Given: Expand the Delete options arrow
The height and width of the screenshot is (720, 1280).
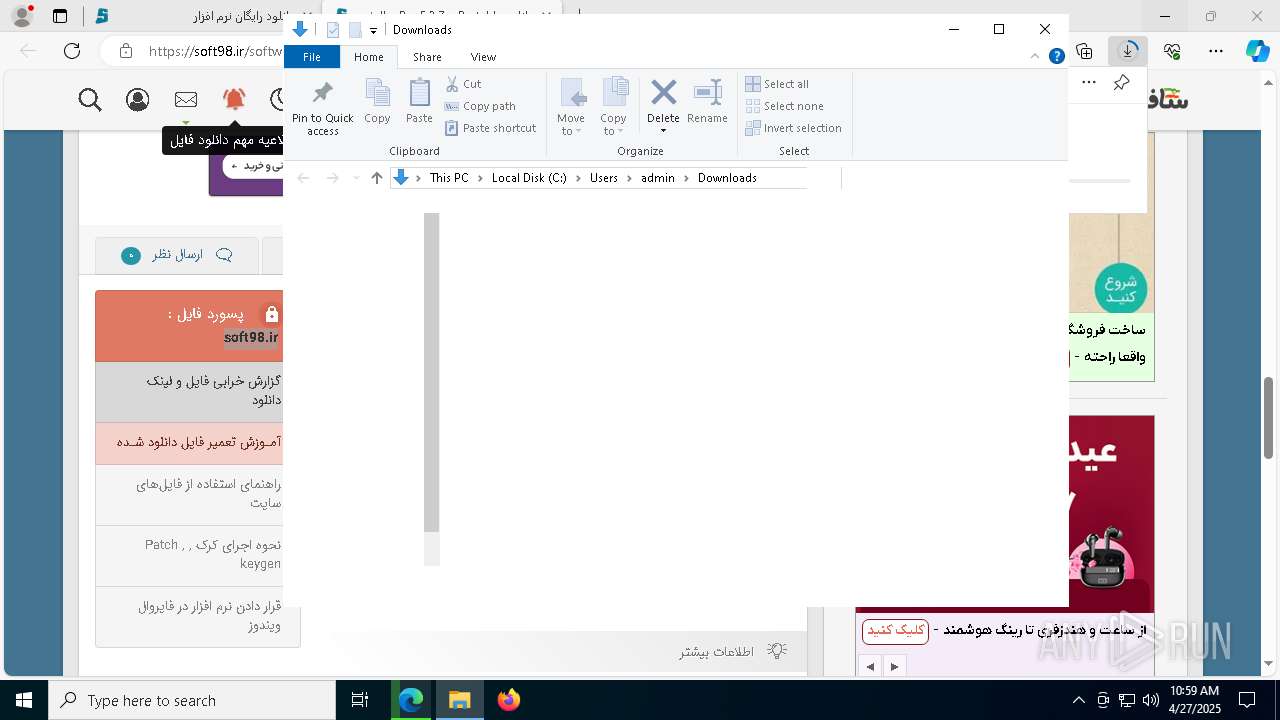Looking at the screenshot, I should (x=663, y=131).
